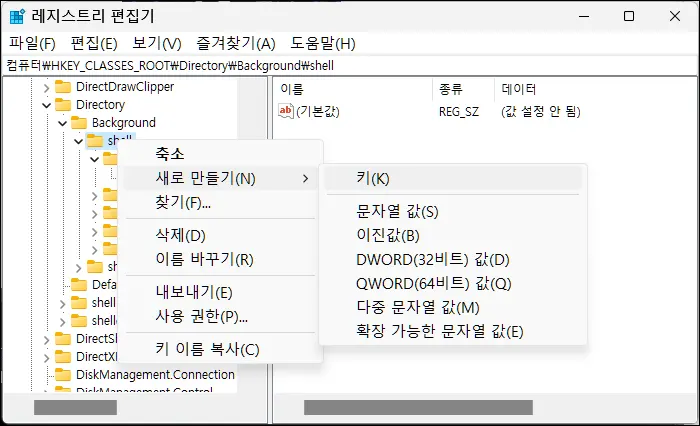Click the (값 설정 안 됨) data cell
Screen dimensions: 700x426
pyautogui.click(x=541, y=111)
